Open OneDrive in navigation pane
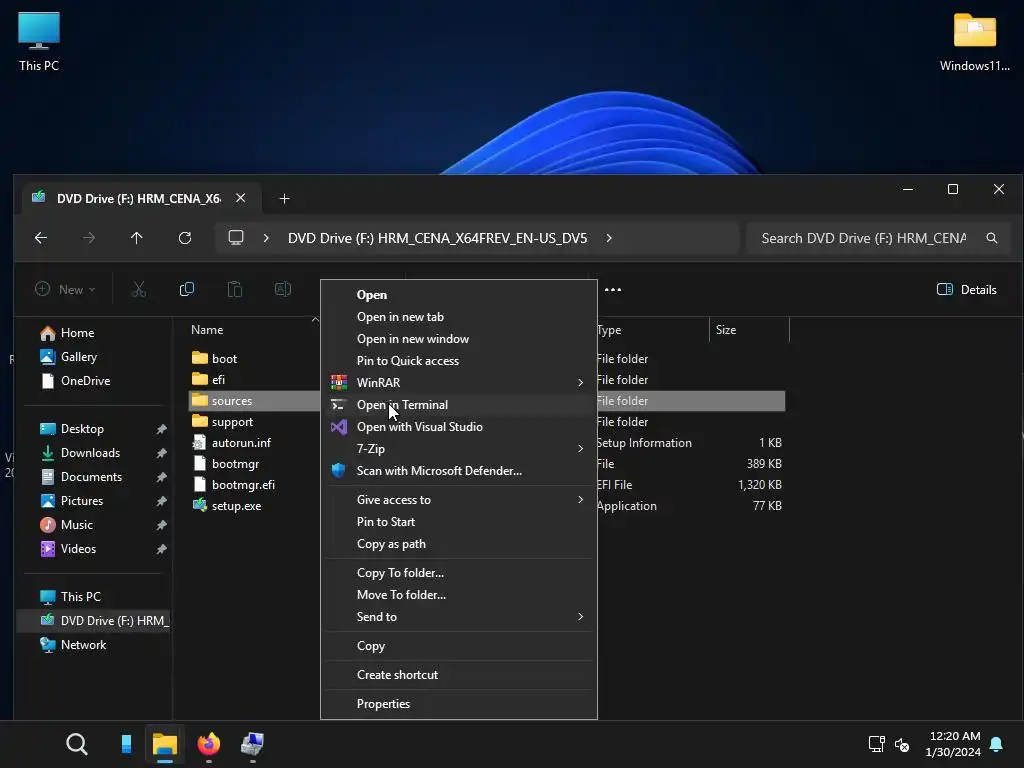 [76, 381]
